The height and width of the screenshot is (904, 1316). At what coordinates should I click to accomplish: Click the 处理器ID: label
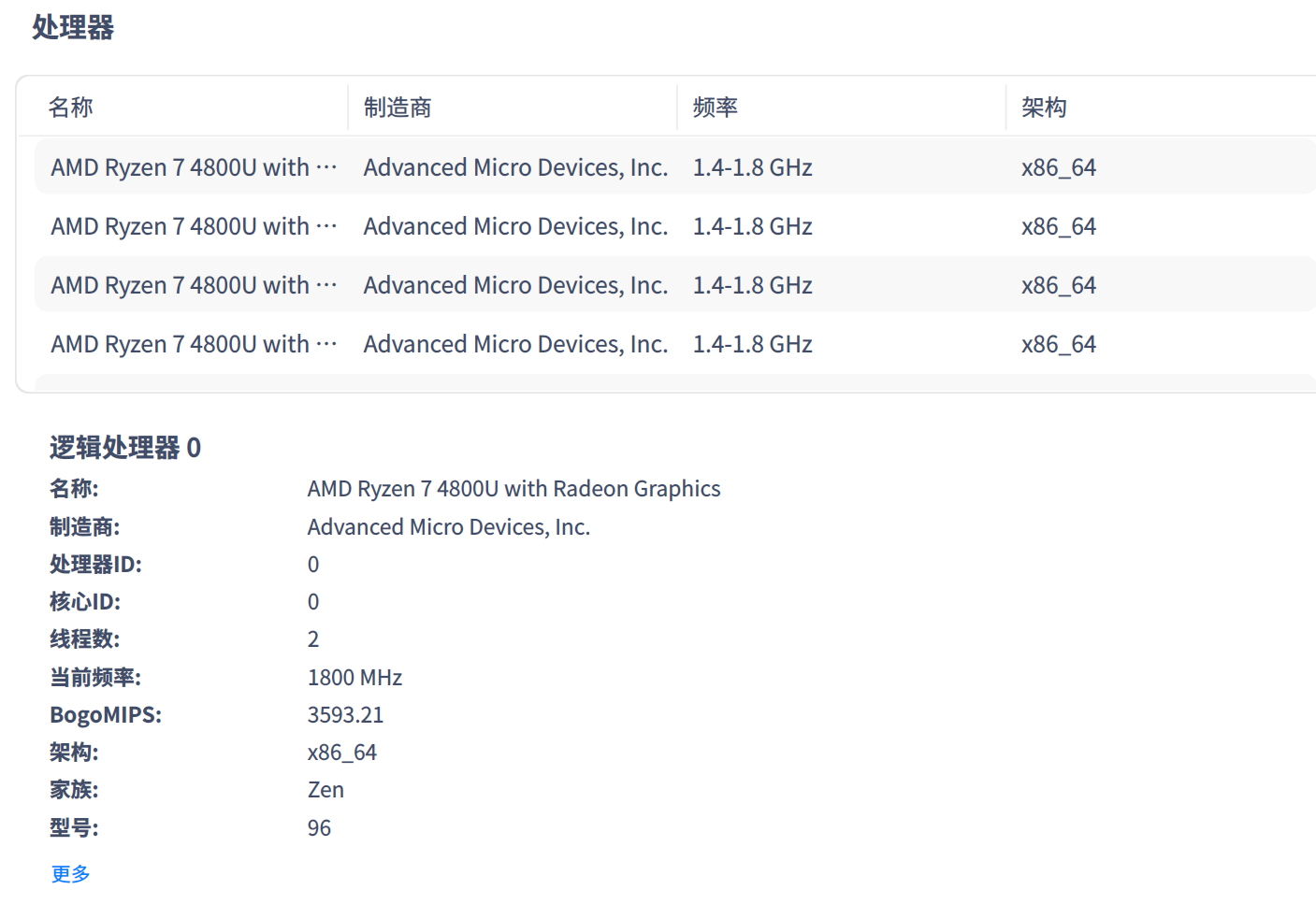(95, 565)
